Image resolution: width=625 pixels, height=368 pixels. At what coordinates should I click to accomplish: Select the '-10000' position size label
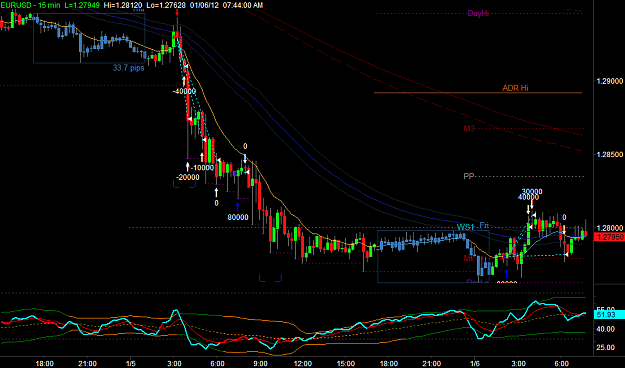coord(202,168)
